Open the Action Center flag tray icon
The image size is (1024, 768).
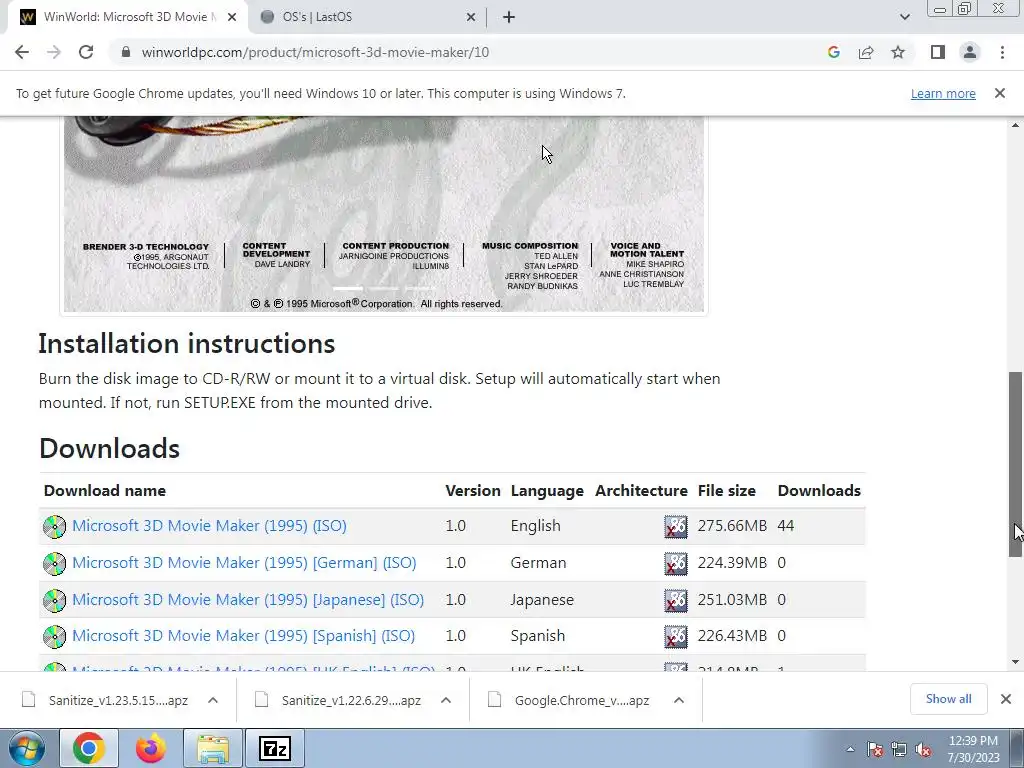[875, 750]
